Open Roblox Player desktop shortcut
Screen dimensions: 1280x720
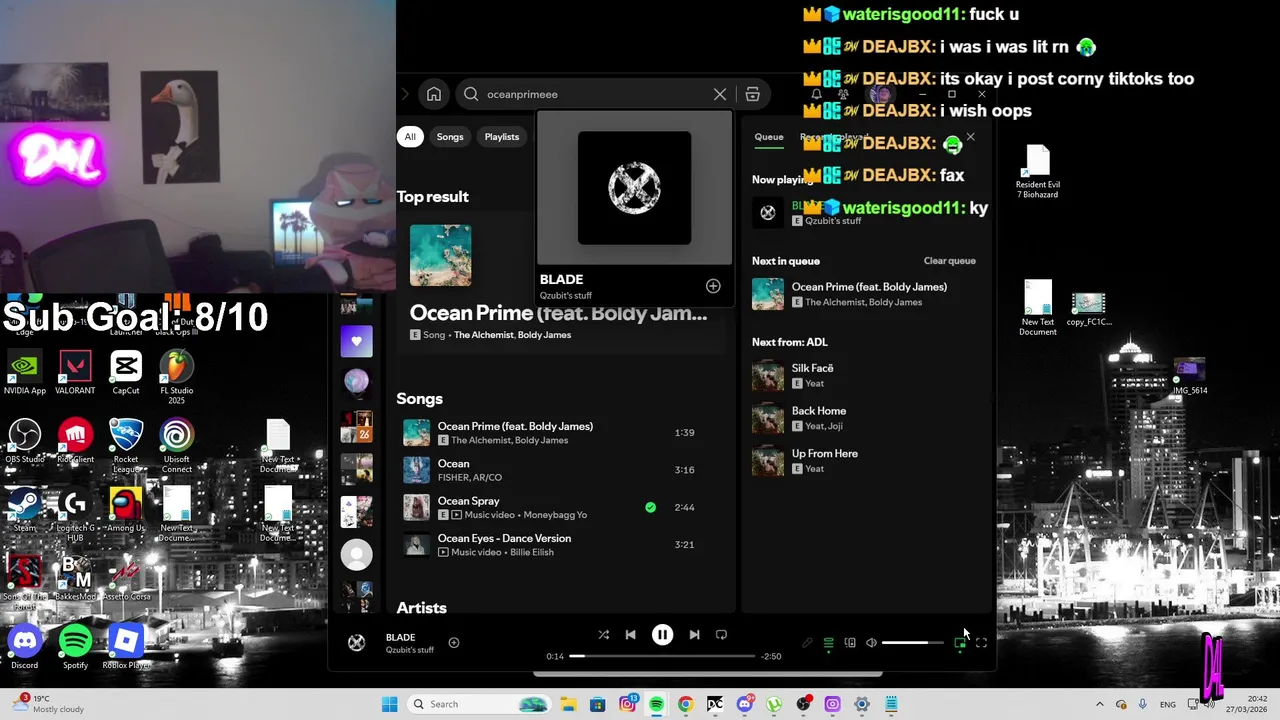[126, 647]
